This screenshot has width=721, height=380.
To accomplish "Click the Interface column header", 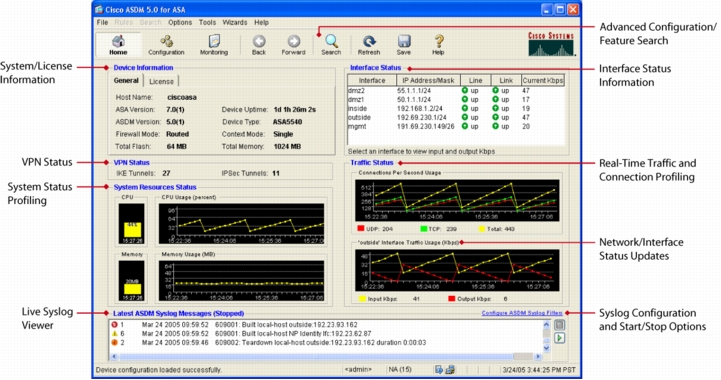I will click(x=372, y=81).
